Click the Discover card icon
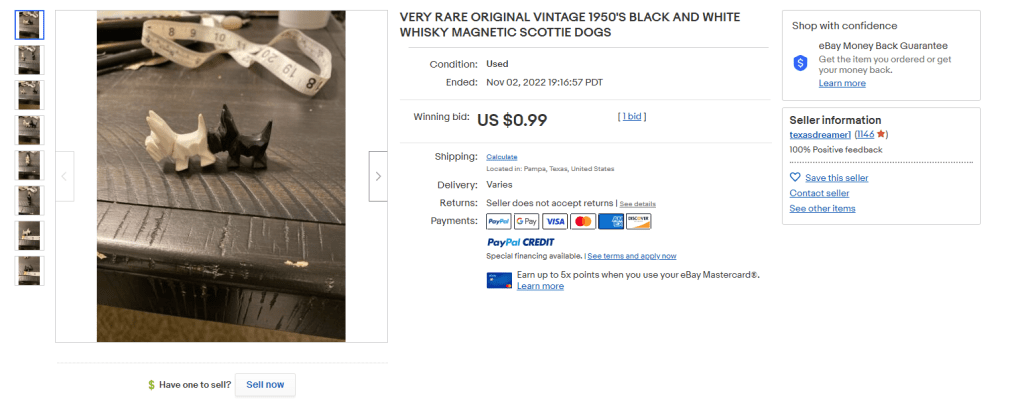1024x411 pixels. pyautogui.click(x=638, y=221)
